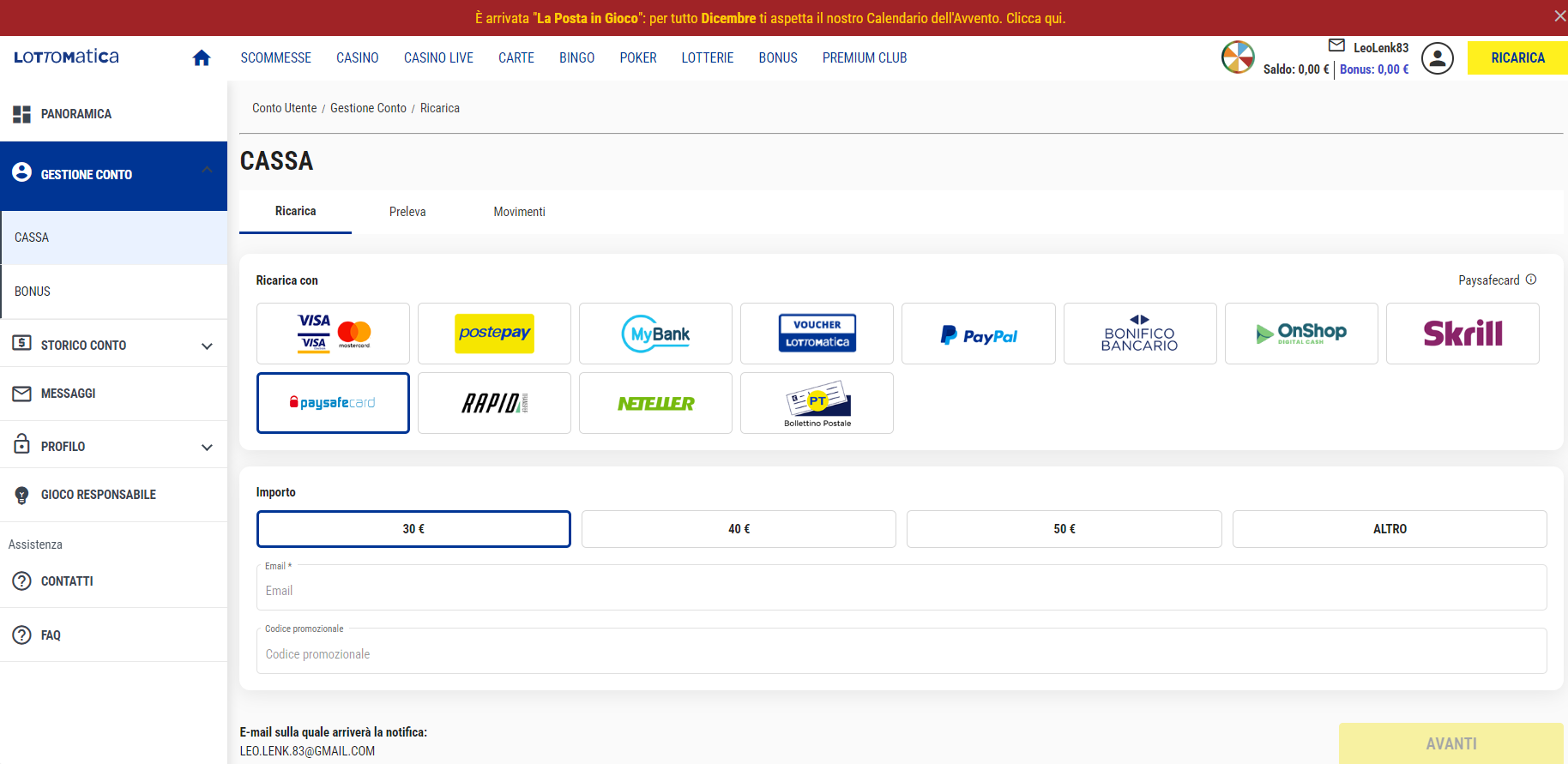Select ALTRO custom amount option
Image resolution: width=1568 pixels, height=764 pixels.
click(1389, 529)
